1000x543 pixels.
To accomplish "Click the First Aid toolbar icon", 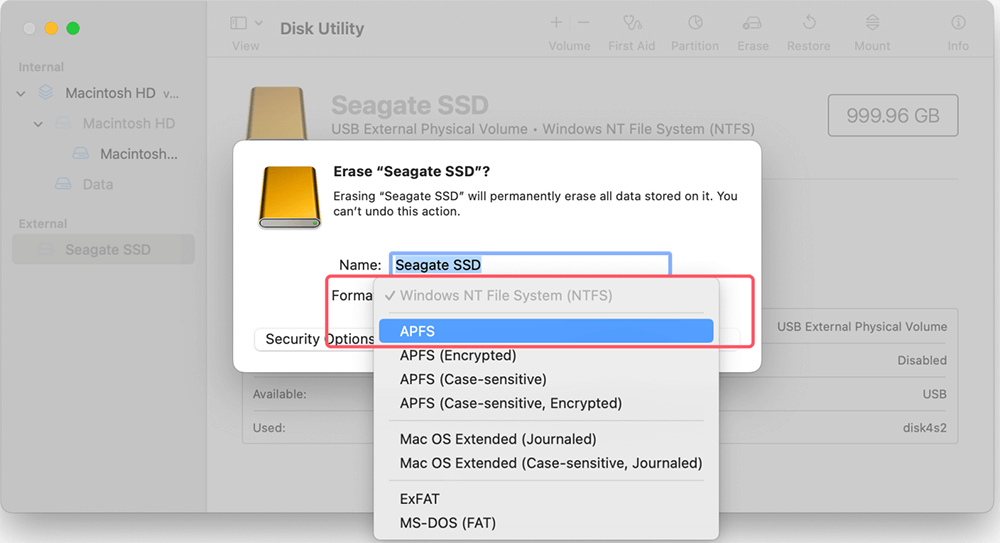I will tap(631, 23).
